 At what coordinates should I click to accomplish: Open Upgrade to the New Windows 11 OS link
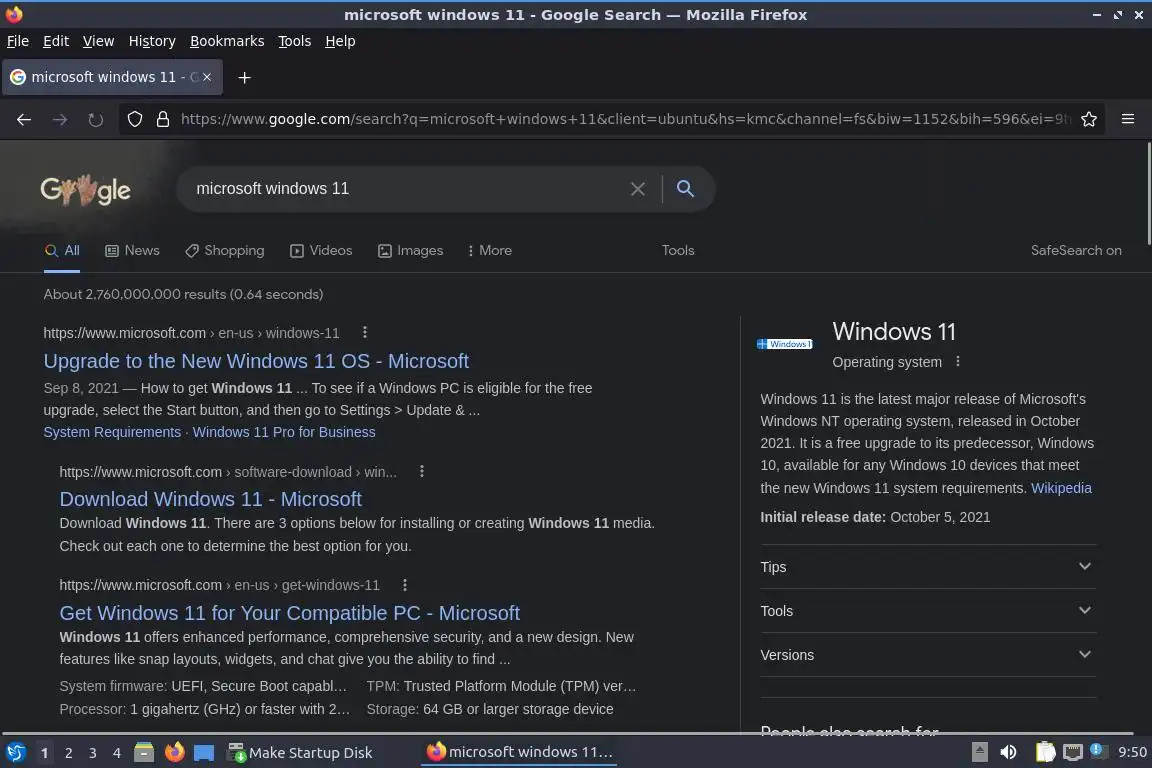pyautogui.click(x=256, y=361)
